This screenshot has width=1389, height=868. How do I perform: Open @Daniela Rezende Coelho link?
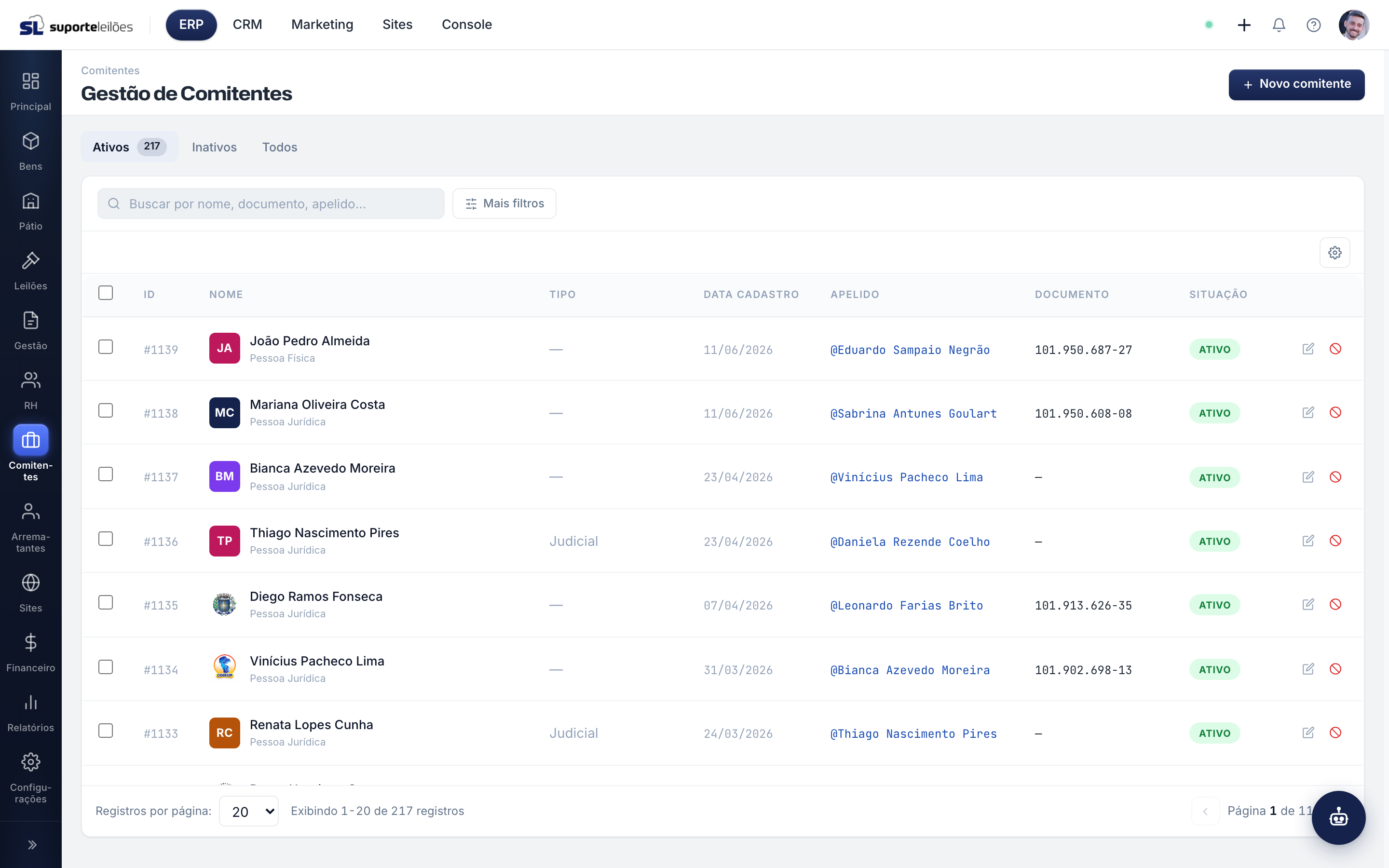click(910, 542)
